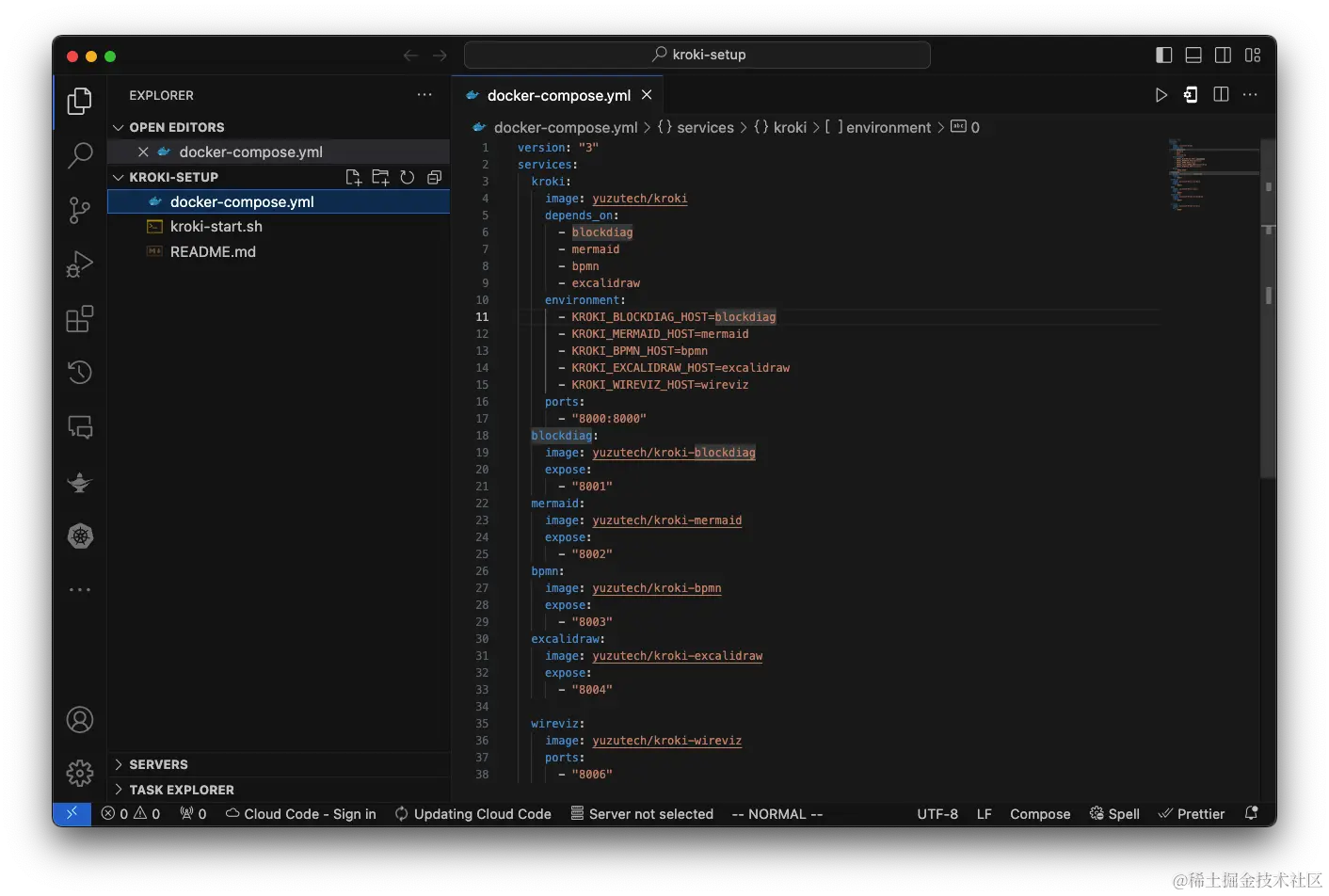Open yuzutech/kroki-bpmn image link
The height and width of the screenshot is (896, 1329).
(657, 588)
